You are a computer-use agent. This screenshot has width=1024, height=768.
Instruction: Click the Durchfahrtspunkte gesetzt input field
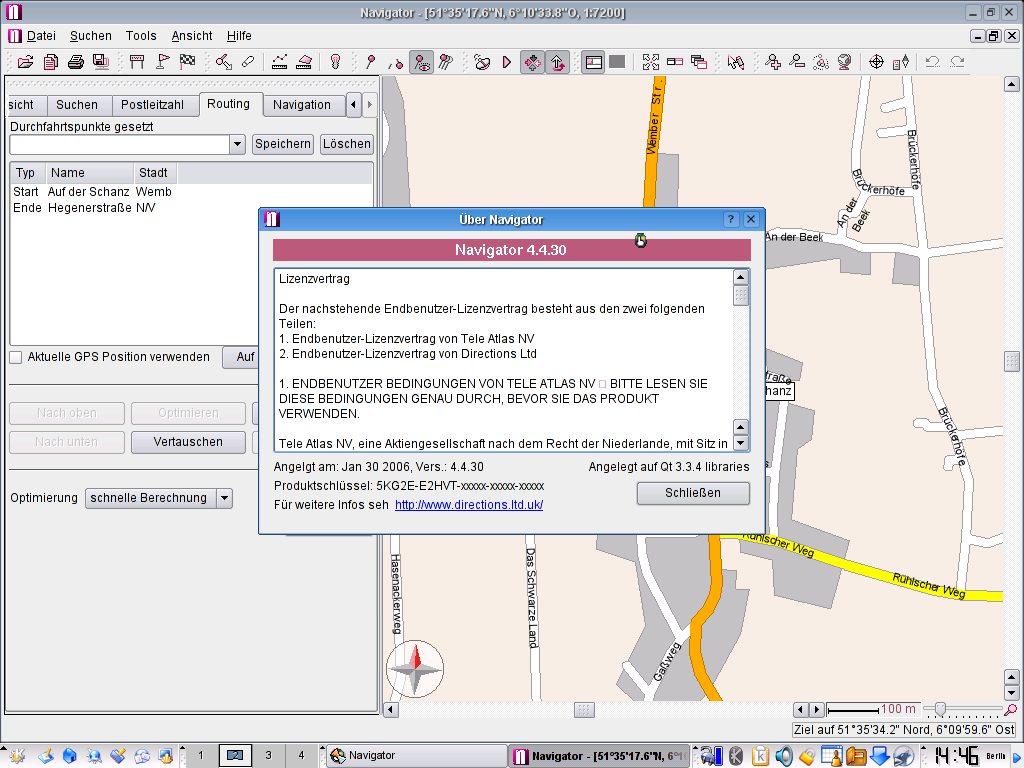pyautogui.click(x=120, y=144)
